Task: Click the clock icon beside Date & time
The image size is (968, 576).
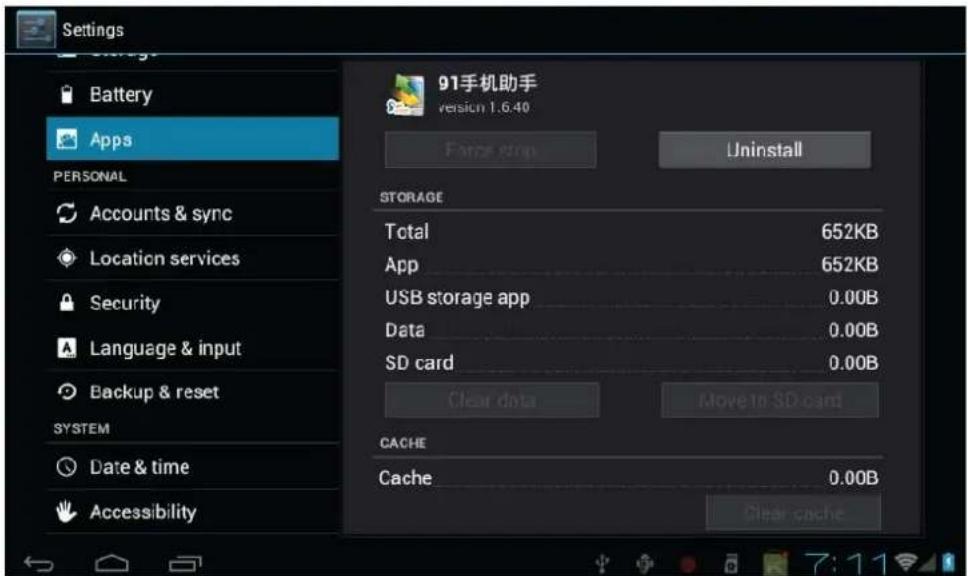Action: 67,467
